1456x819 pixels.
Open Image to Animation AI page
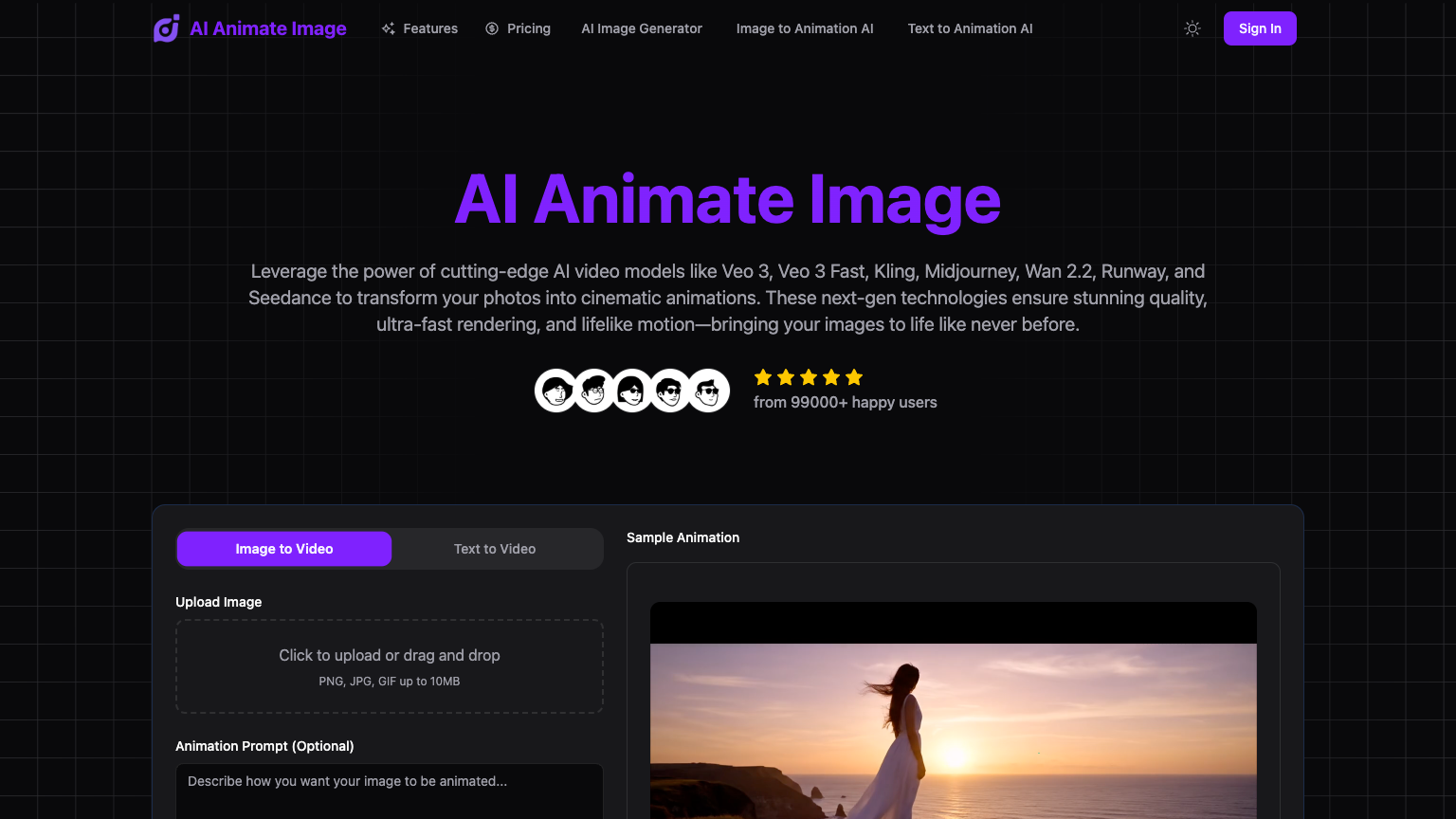pyautogui.click(x=805, y=28)
